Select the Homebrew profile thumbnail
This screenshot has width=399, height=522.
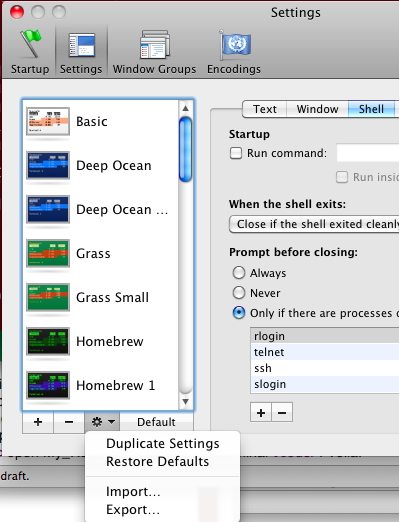point(48,341)
